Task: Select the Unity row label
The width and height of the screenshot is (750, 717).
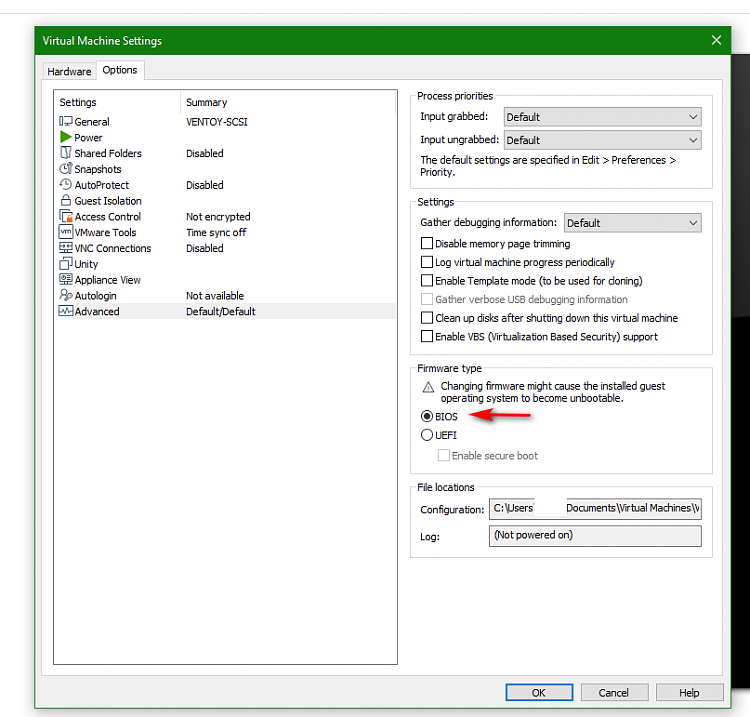Action: 86,264
